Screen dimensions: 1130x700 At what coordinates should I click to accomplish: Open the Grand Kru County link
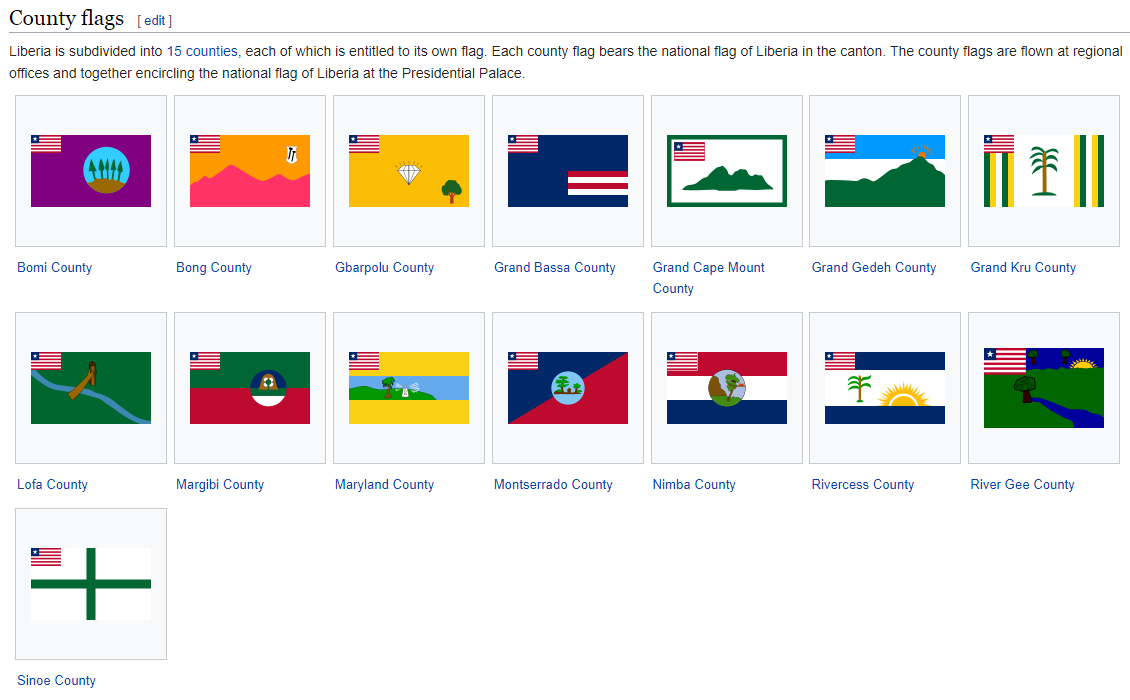pyautogui.click(x=1023, y=267)
